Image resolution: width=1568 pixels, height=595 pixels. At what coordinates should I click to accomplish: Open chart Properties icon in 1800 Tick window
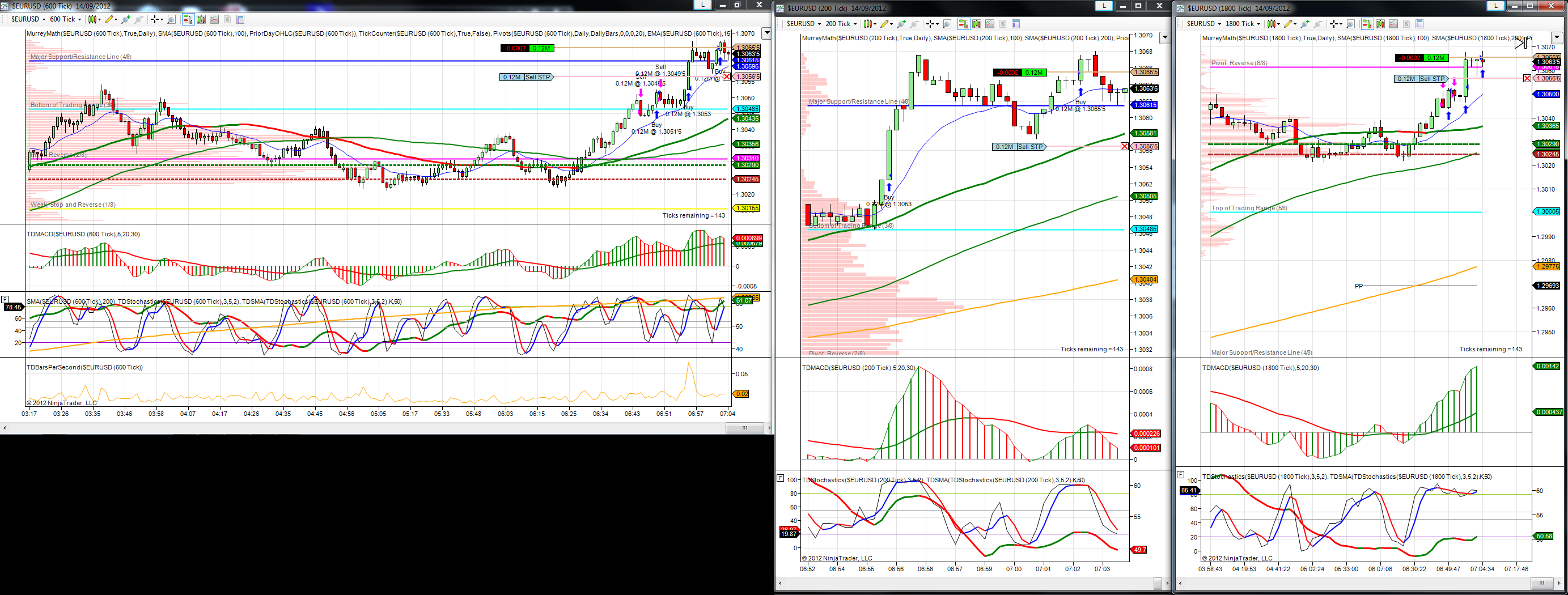(x=1419, y=24)
